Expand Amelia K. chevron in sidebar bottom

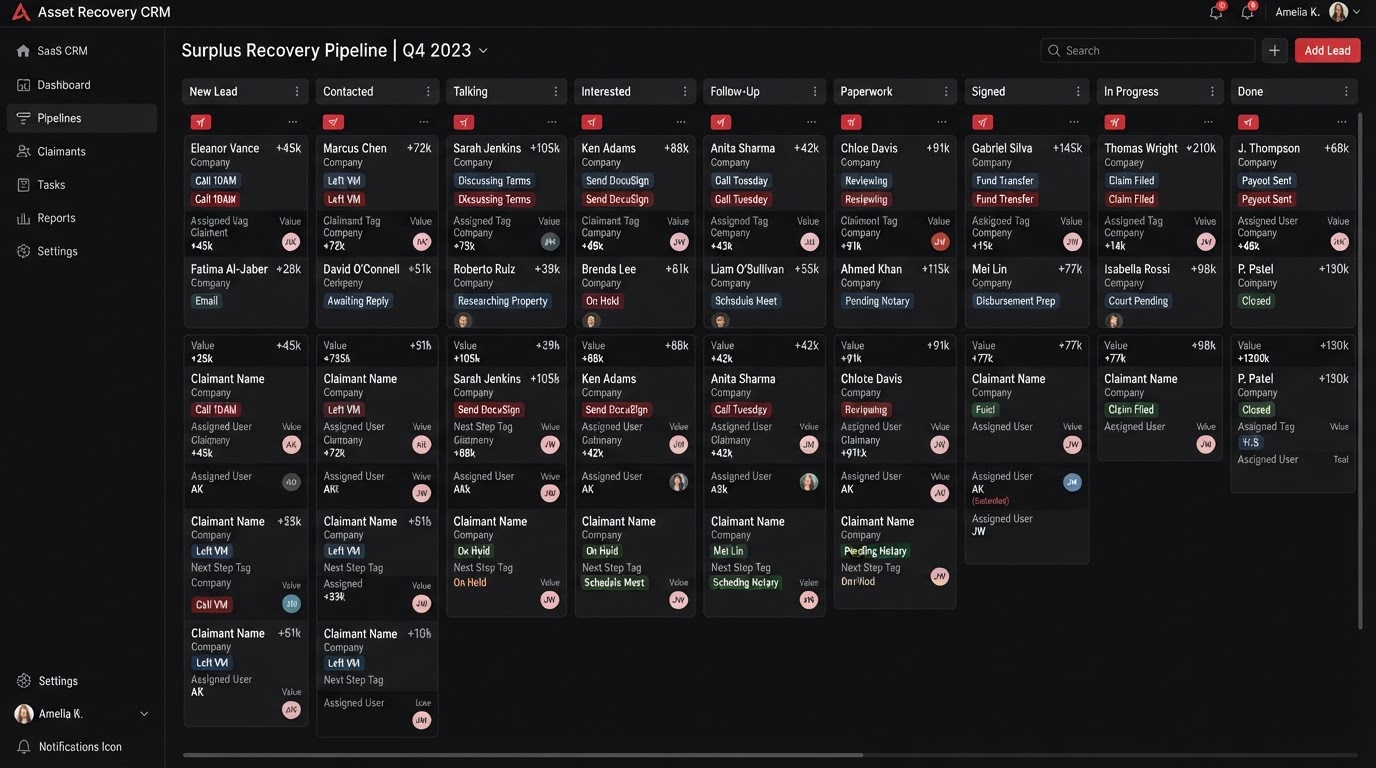tap(144, 714)
